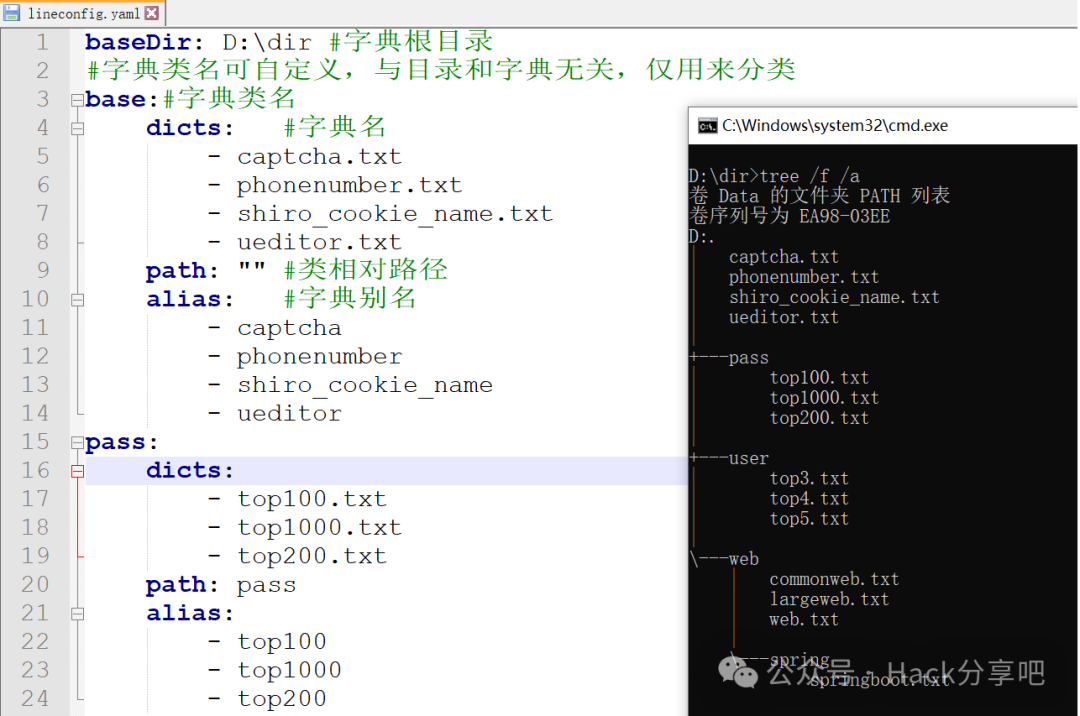1080x716 pixels.
Task: Collapse the alias fold marker on line 21
Action: (x=78, y=613)
